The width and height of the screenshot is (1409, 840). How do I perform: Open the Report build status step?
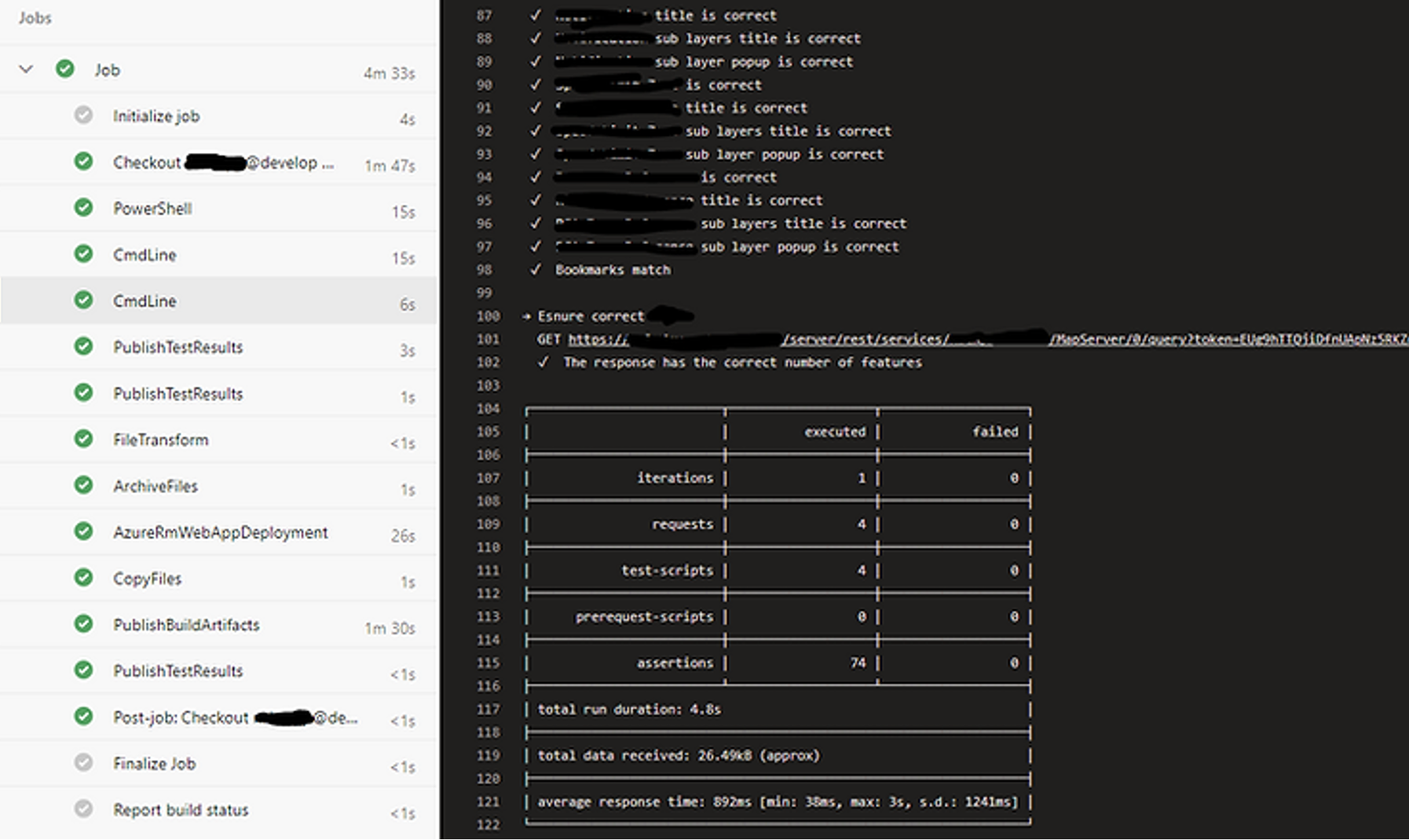coord(219,810)
